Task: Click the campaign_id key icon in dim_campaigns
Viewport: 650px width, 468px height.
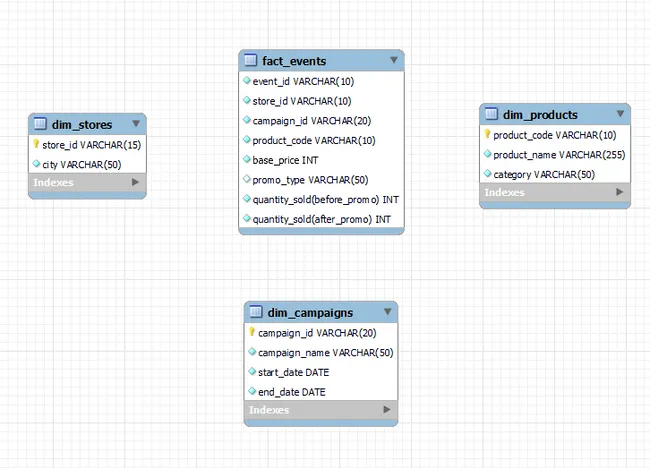Action: [251, 332]
